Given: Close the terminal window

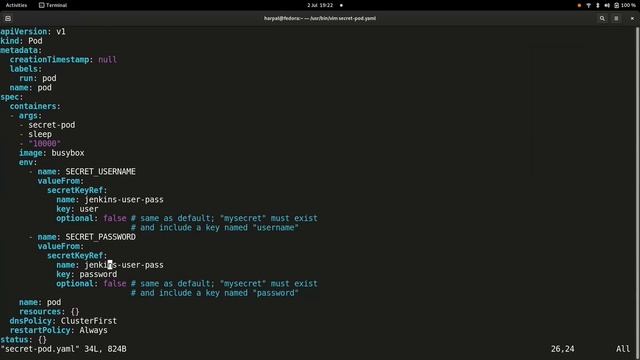Looking at the screenshot, I should [x=632, y=18].
